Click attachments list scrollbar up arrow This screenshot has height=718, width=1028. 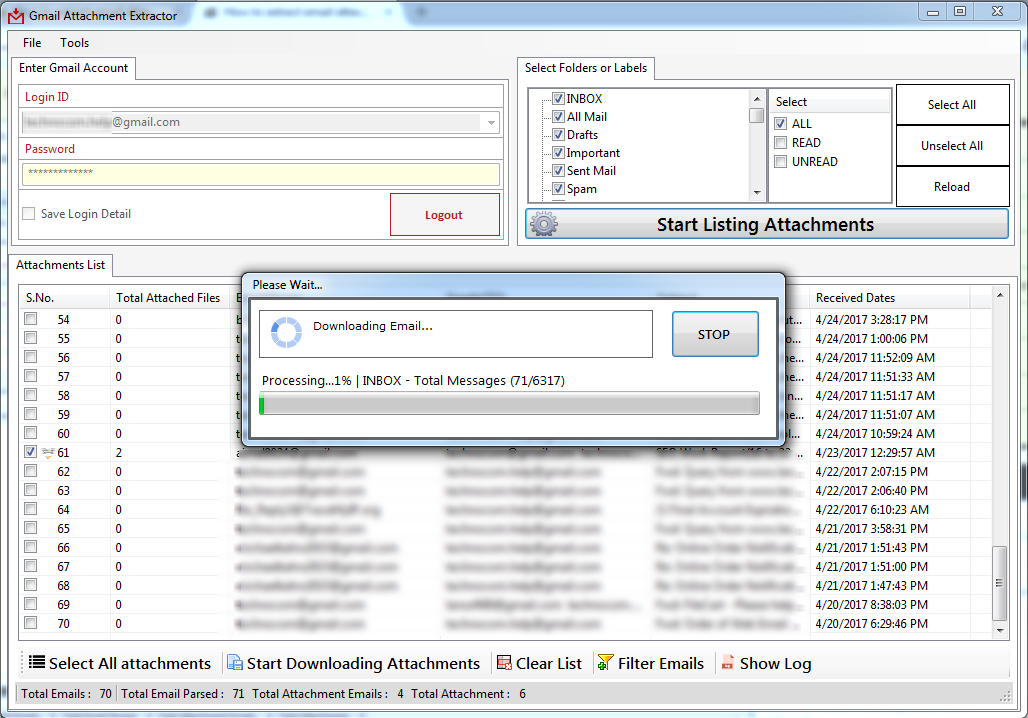1000,296
